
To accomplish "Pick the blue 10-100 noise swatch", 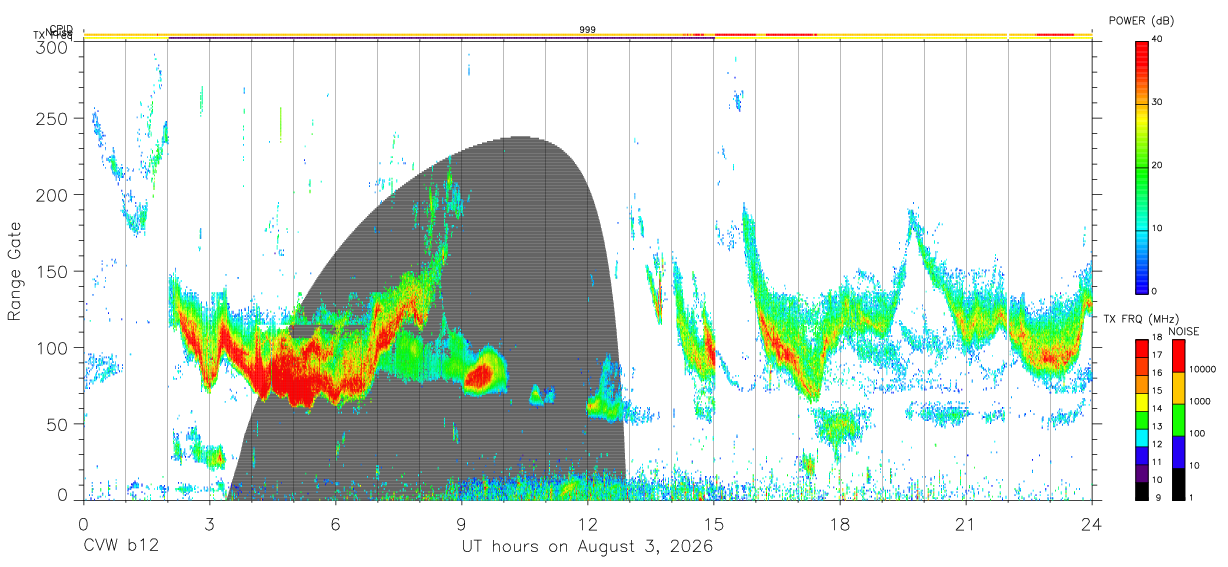I will coord(1178,452).
